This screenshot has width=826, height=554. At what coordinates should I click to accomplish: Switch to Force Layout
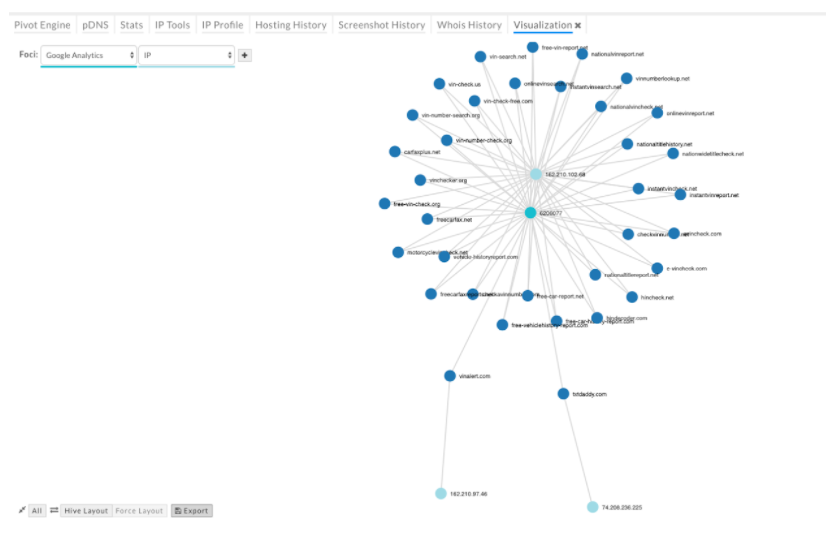click(139, 511)
